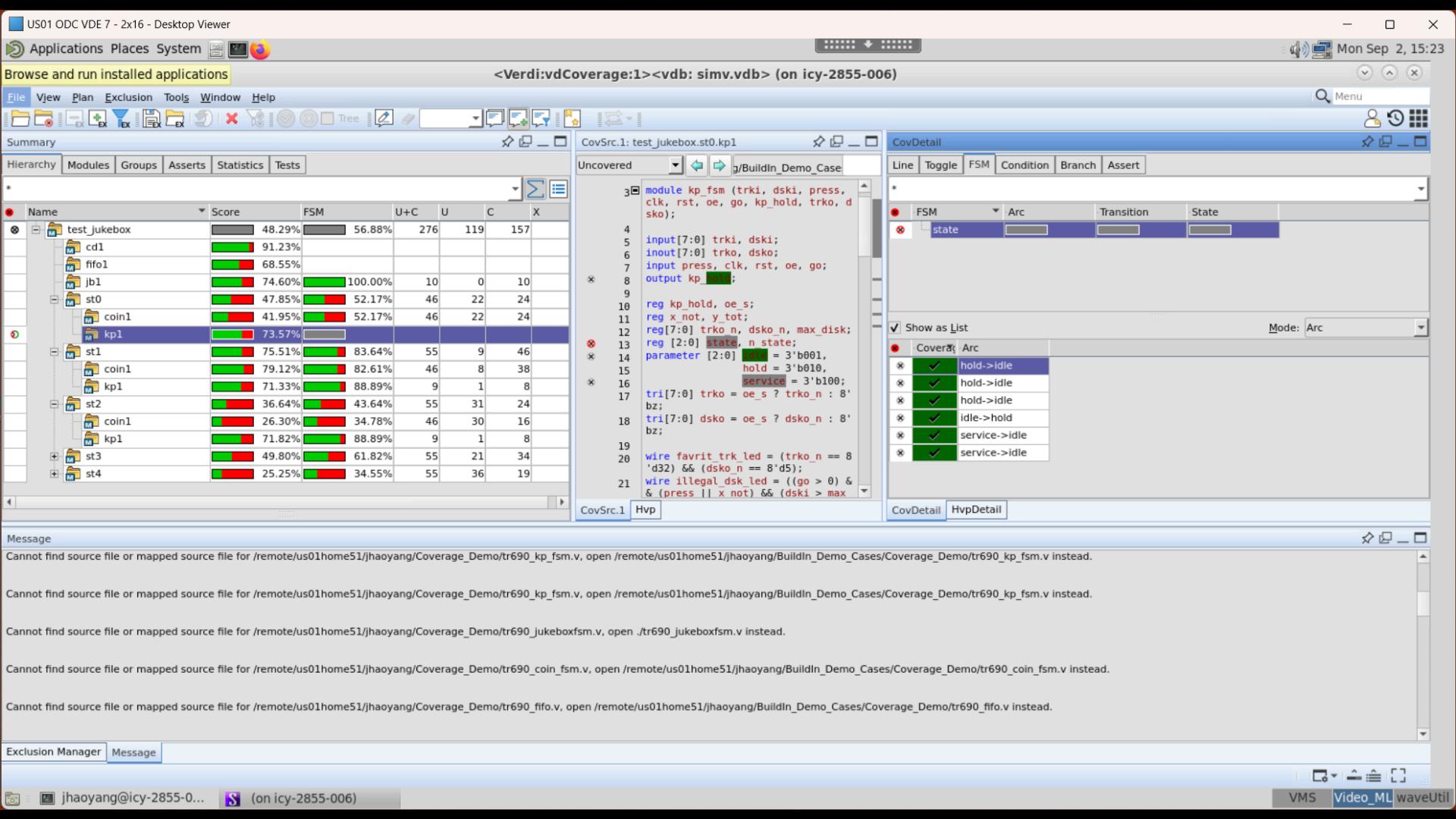Sort by the Arc column header
This screenshot has height=819, width=1456.
[1050, 212]
